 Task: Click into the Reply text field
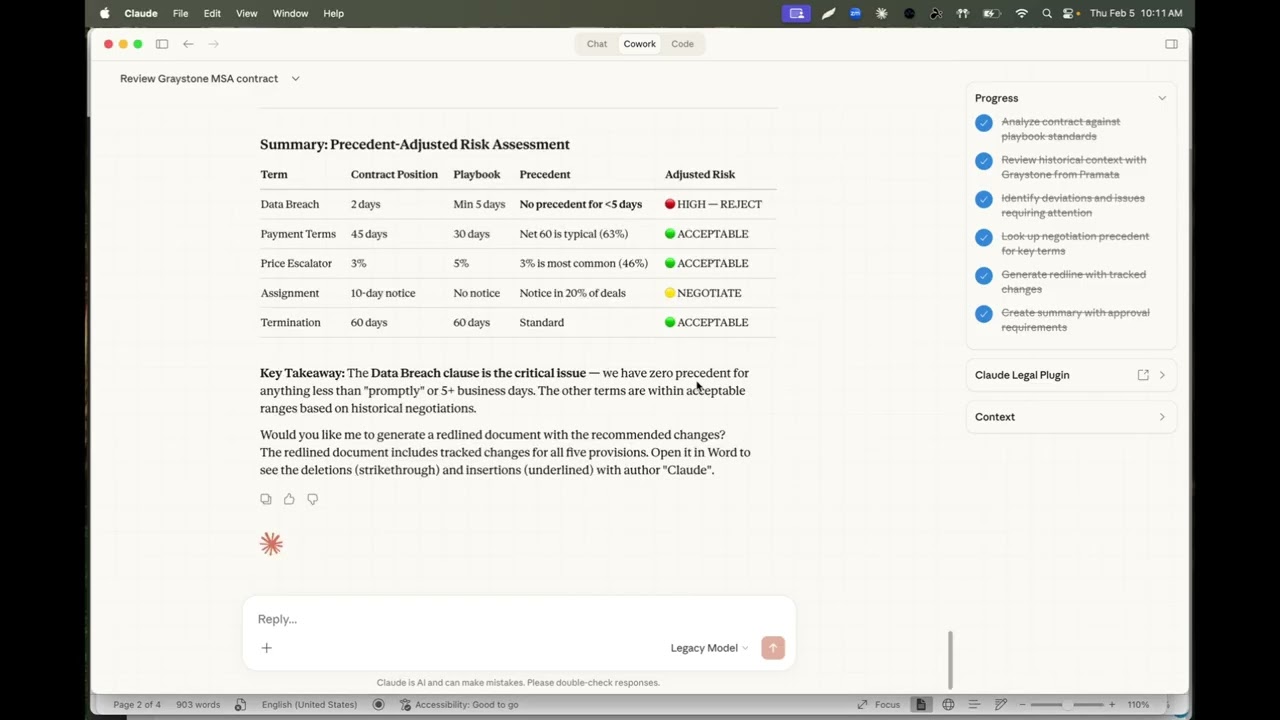(x=518, y=619)
